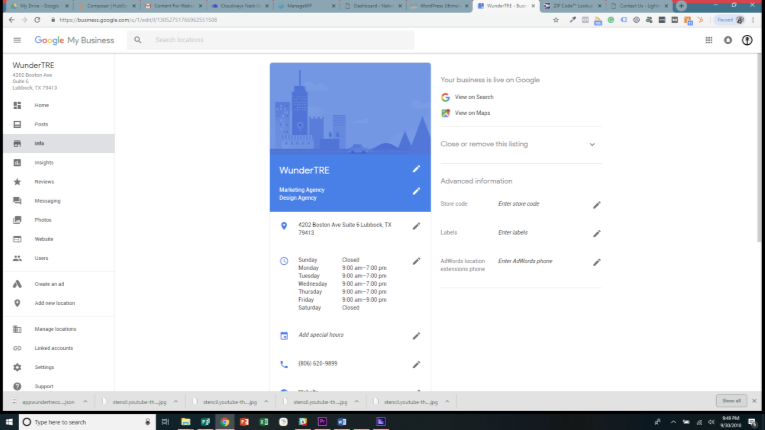
Task: Open options for fourth stencil.youtube jpg download
Action: pos(447,402)
